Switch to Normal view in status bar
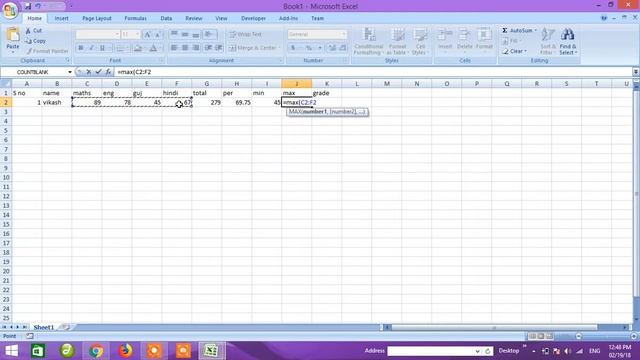 pyautogui.click(x=532, y=336)
